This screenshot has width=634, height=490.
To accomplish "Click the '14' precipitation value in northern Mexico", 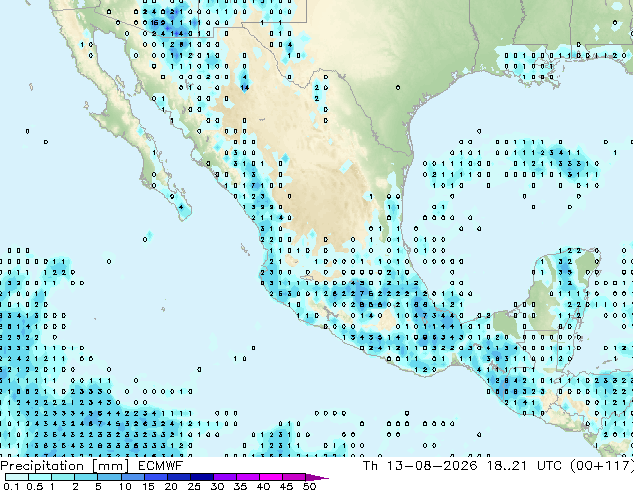I will [x=244, y=87].
